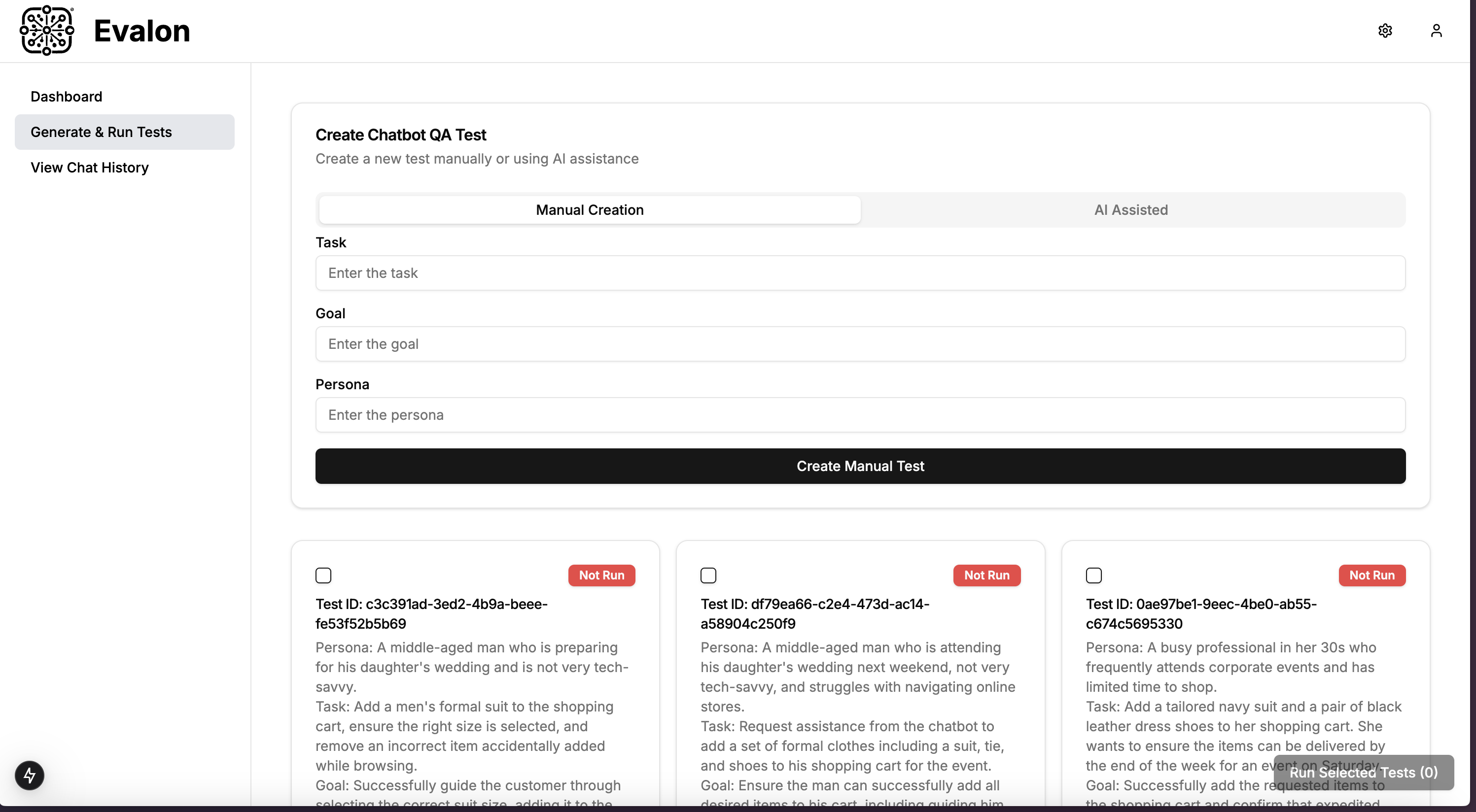Click the Persona input field
The height and width of the screenshot is (812, 1476).
pos(860,414)
